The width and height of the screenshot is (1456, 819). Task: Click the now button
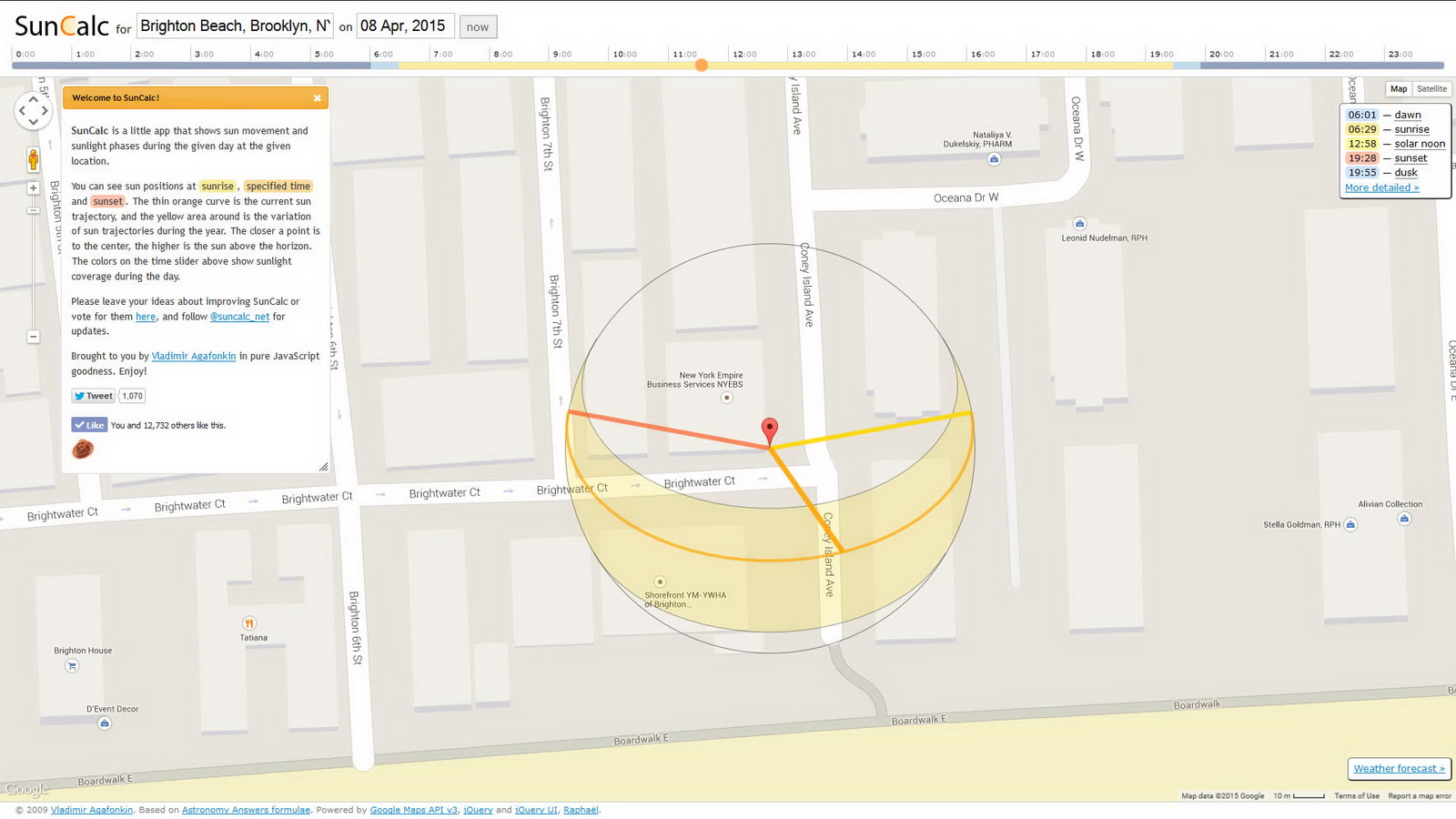pyautogui.click(x=478, y=27)
